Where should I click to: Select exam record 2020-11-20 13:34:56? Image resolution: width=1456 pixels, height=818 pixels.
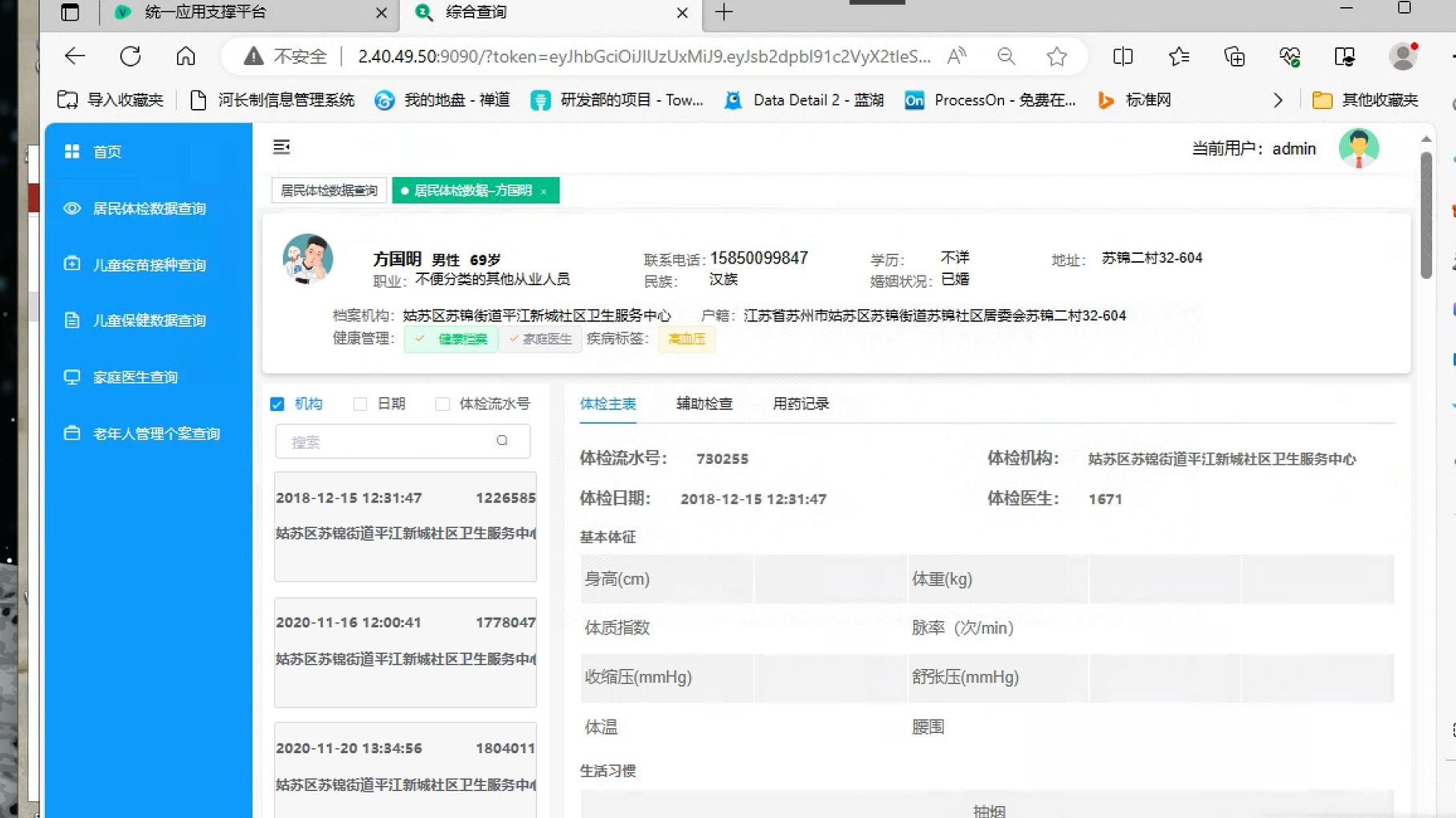[405, 770]
